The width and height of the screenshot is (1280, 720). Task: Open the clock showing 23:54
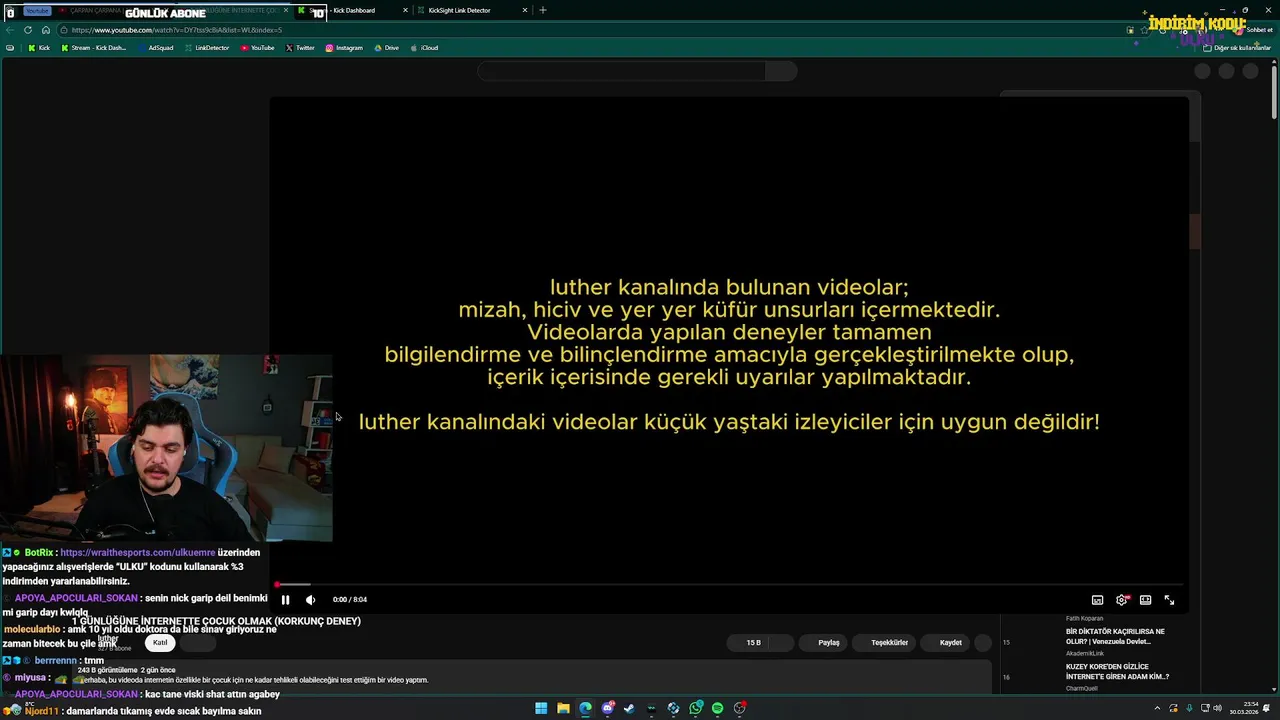tap(1245, 708)
